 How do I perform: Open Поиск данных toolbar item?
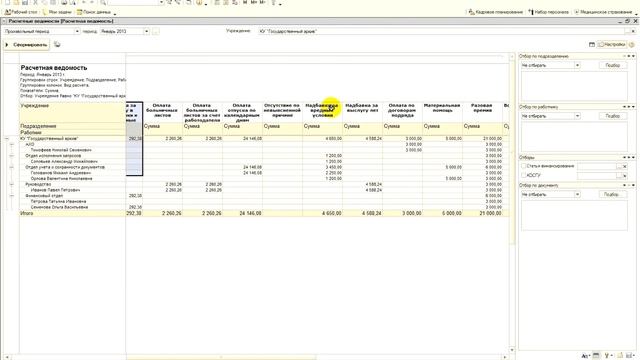tap(93, 12)
